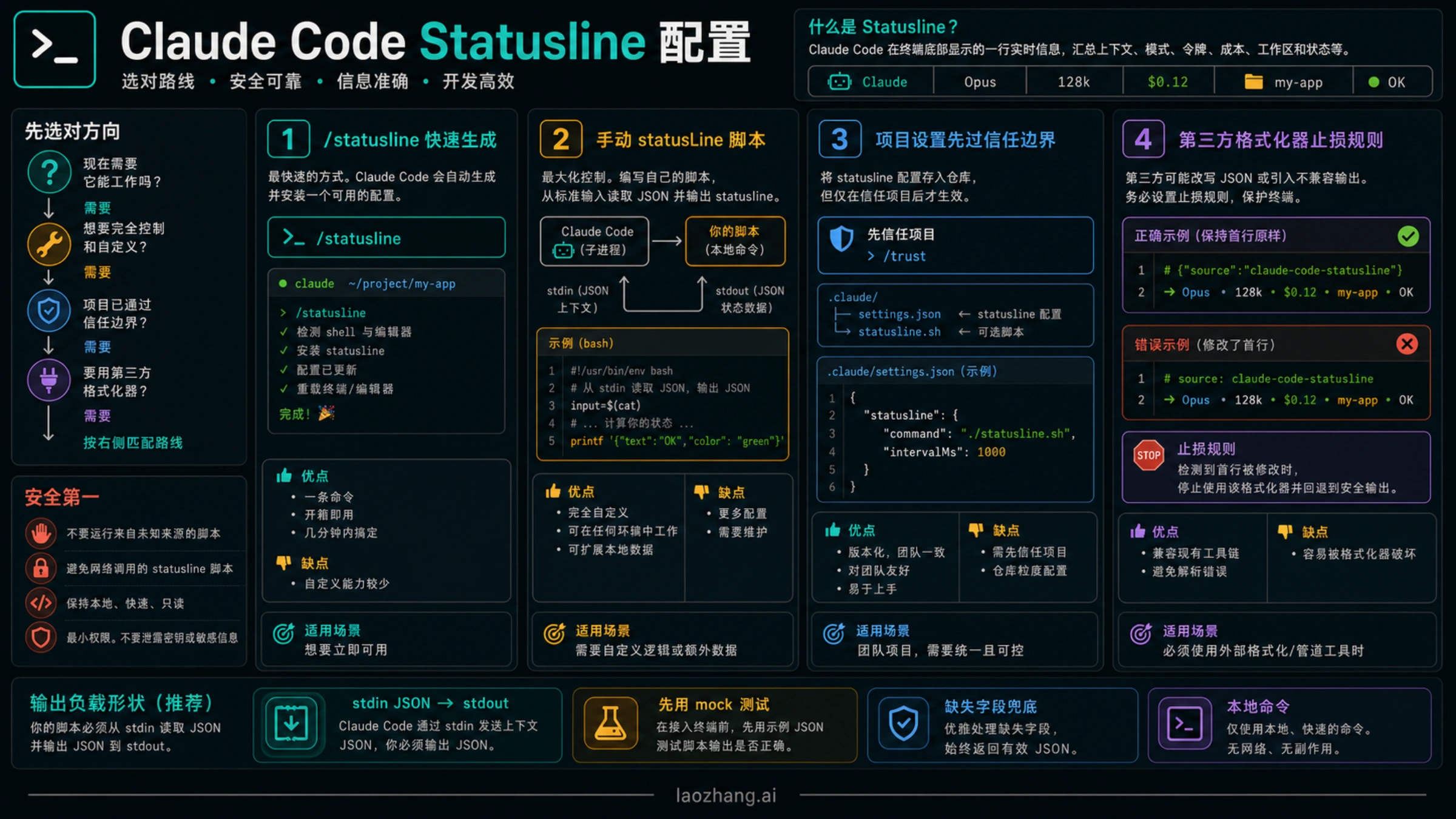
Task: Click the number 2 section badge
Action: pos(561,139)
